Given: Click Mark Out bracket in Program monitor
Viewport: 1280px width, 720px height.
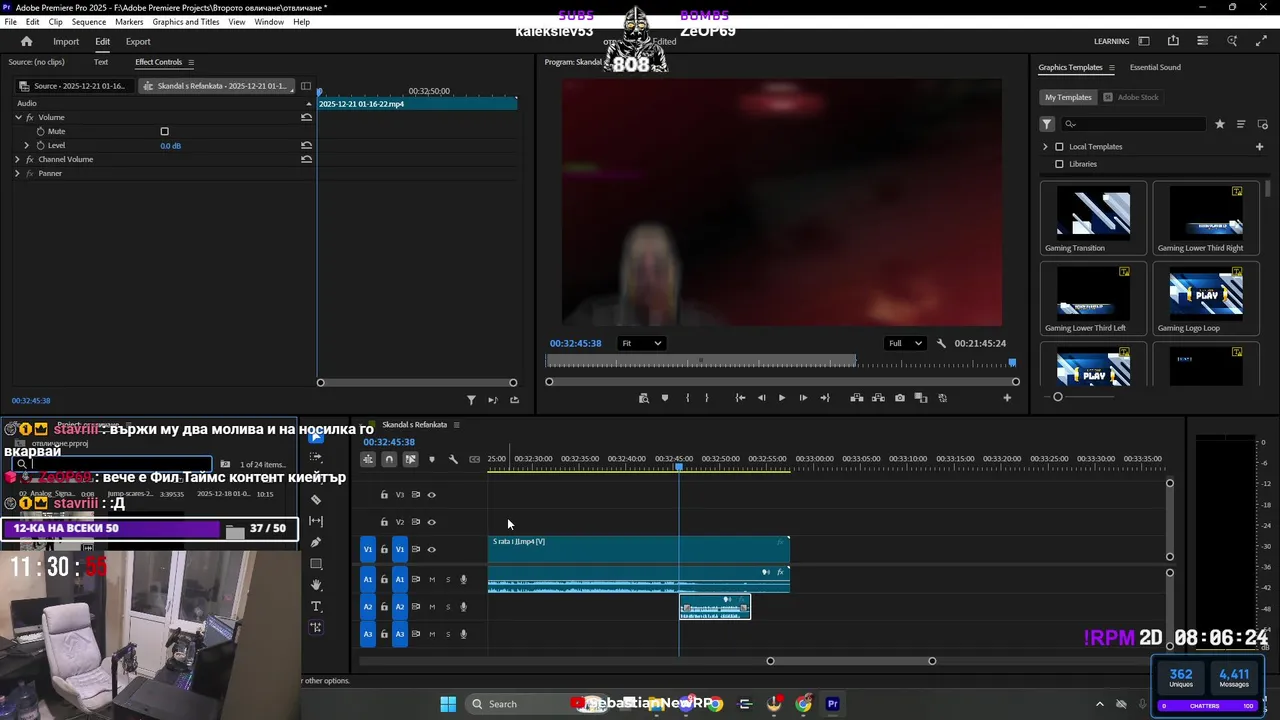Looking at the screenshot, I should coord(707,398).
